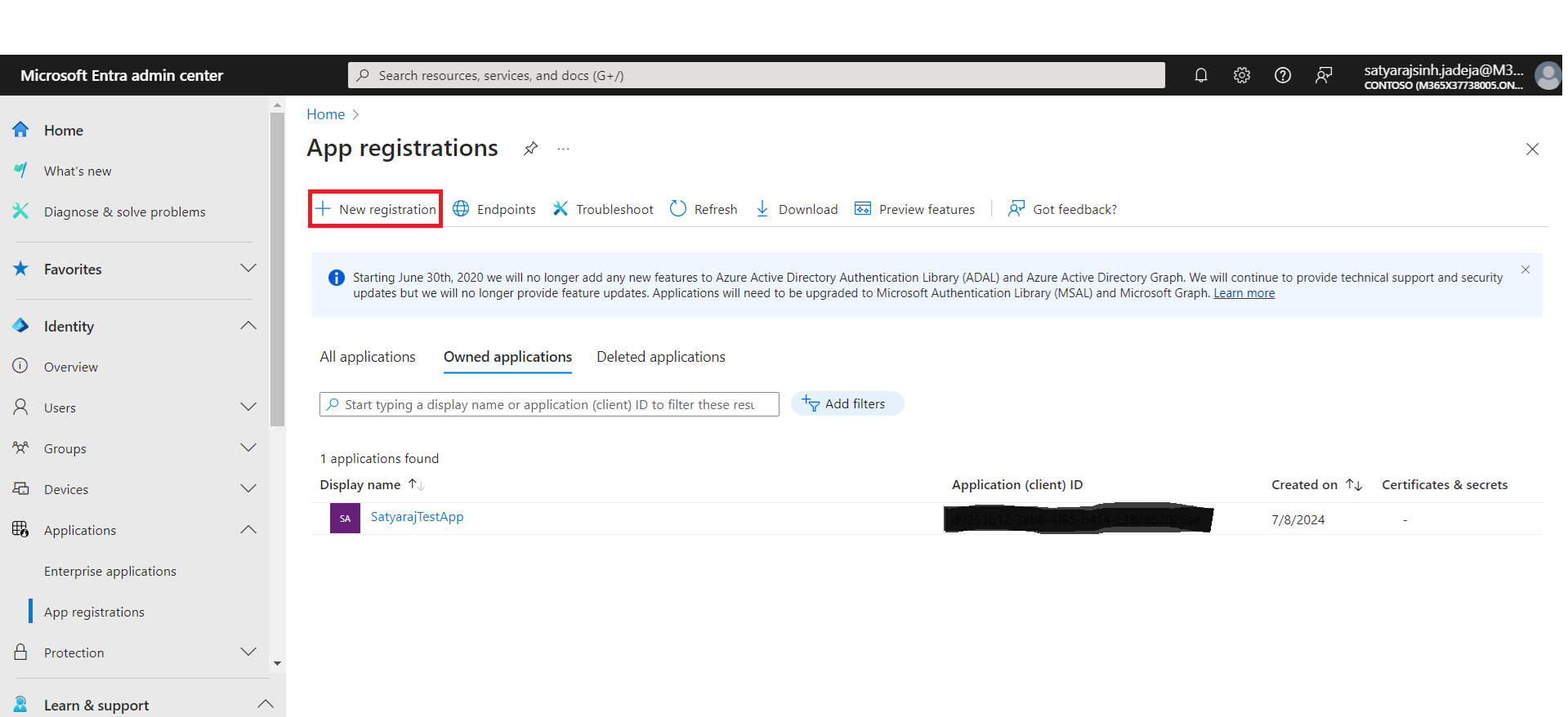Open the help question mark icon
The image size is (1568, 717).
click(x=1282, y=75)
